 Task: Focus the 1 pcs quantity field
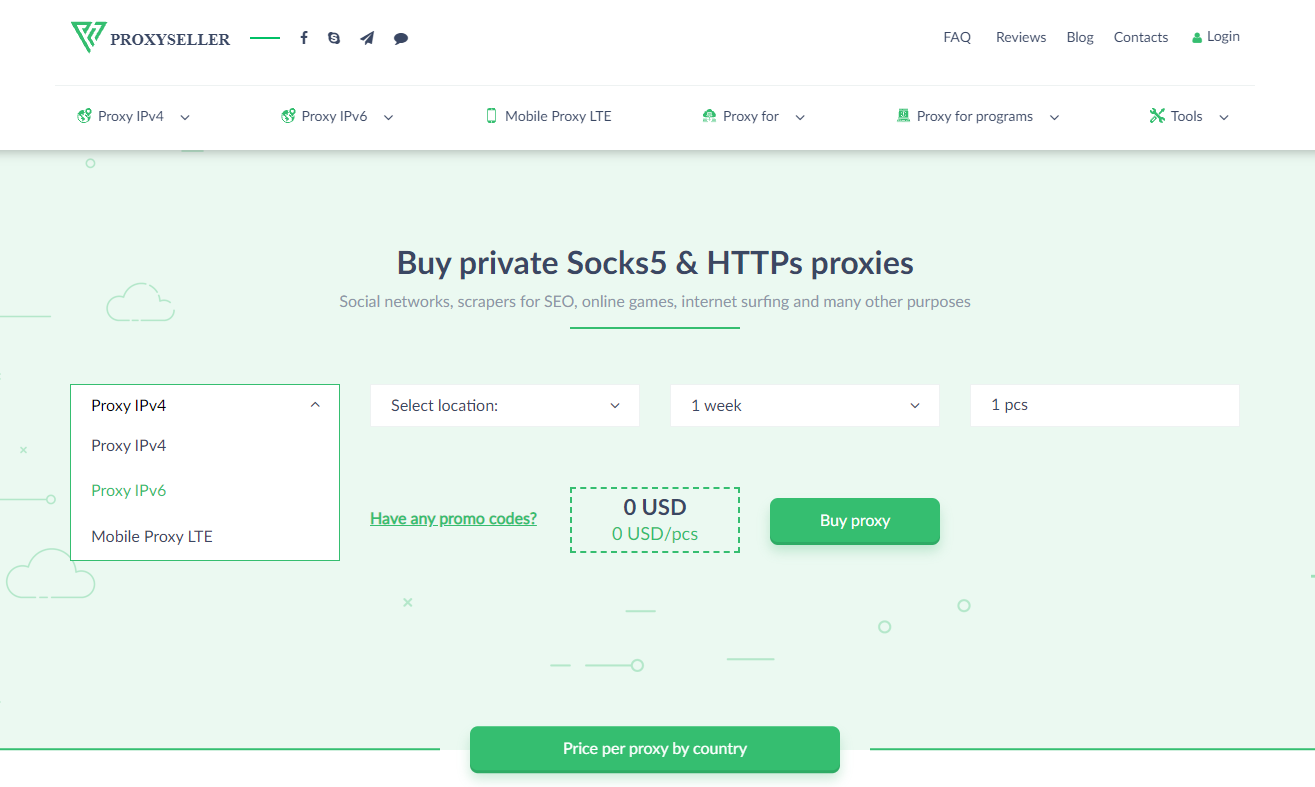[x=1105, y=405]
